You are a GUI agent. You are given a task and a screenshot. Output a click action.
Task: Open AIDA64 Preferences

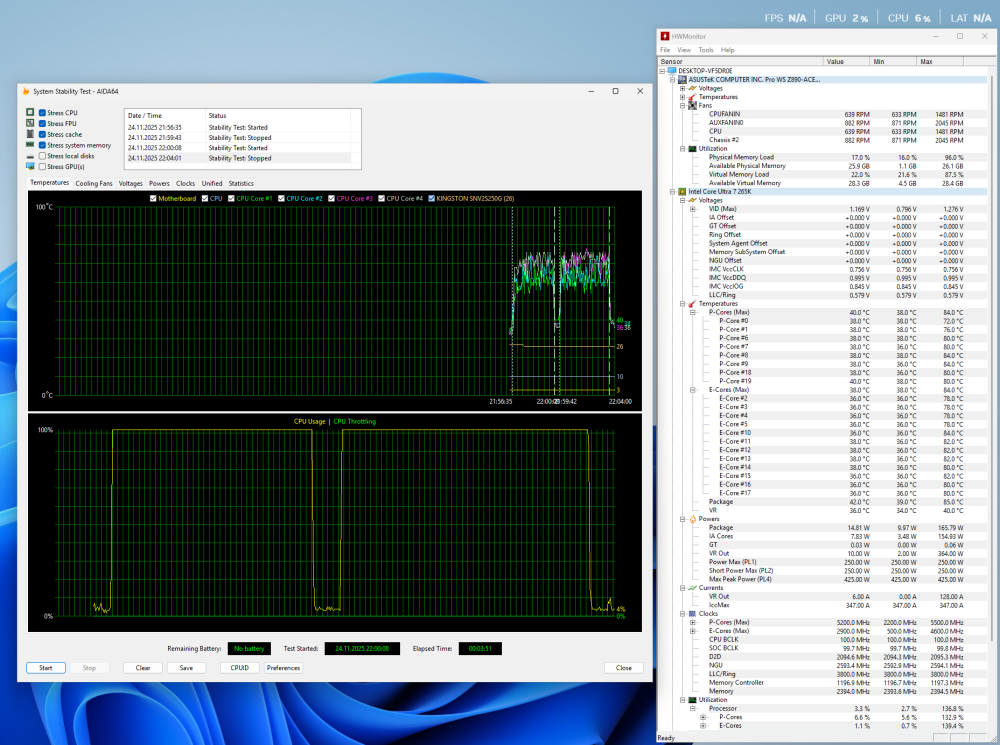[283, 668]
